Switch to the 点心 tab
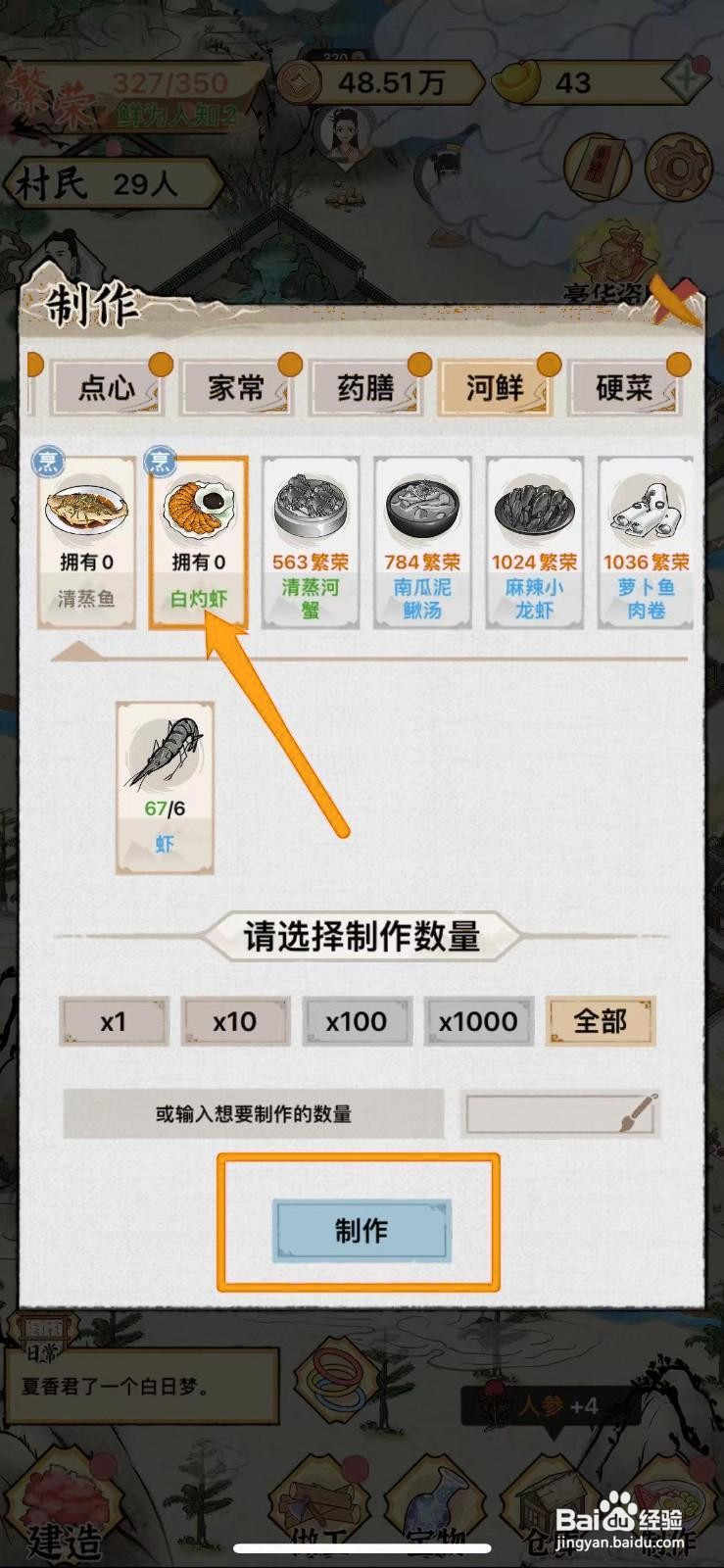Viewport: 724px width, 1568px height. click(108, 388)
